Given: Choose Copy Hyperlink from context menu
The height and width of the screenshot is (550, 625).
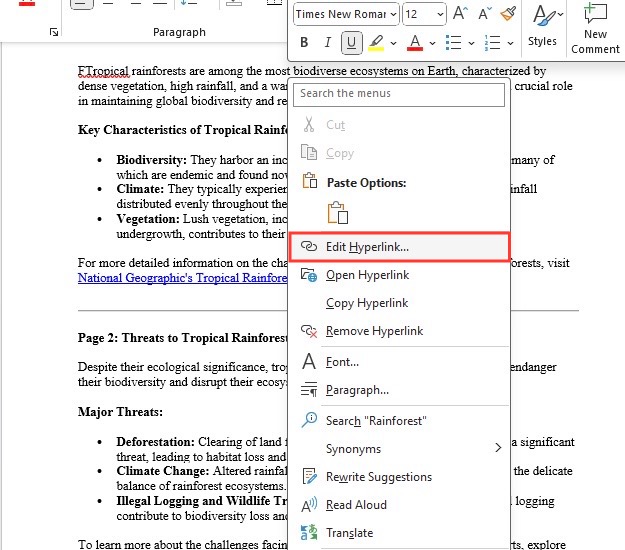Looking at the screenshot, I should click(399, 302).
